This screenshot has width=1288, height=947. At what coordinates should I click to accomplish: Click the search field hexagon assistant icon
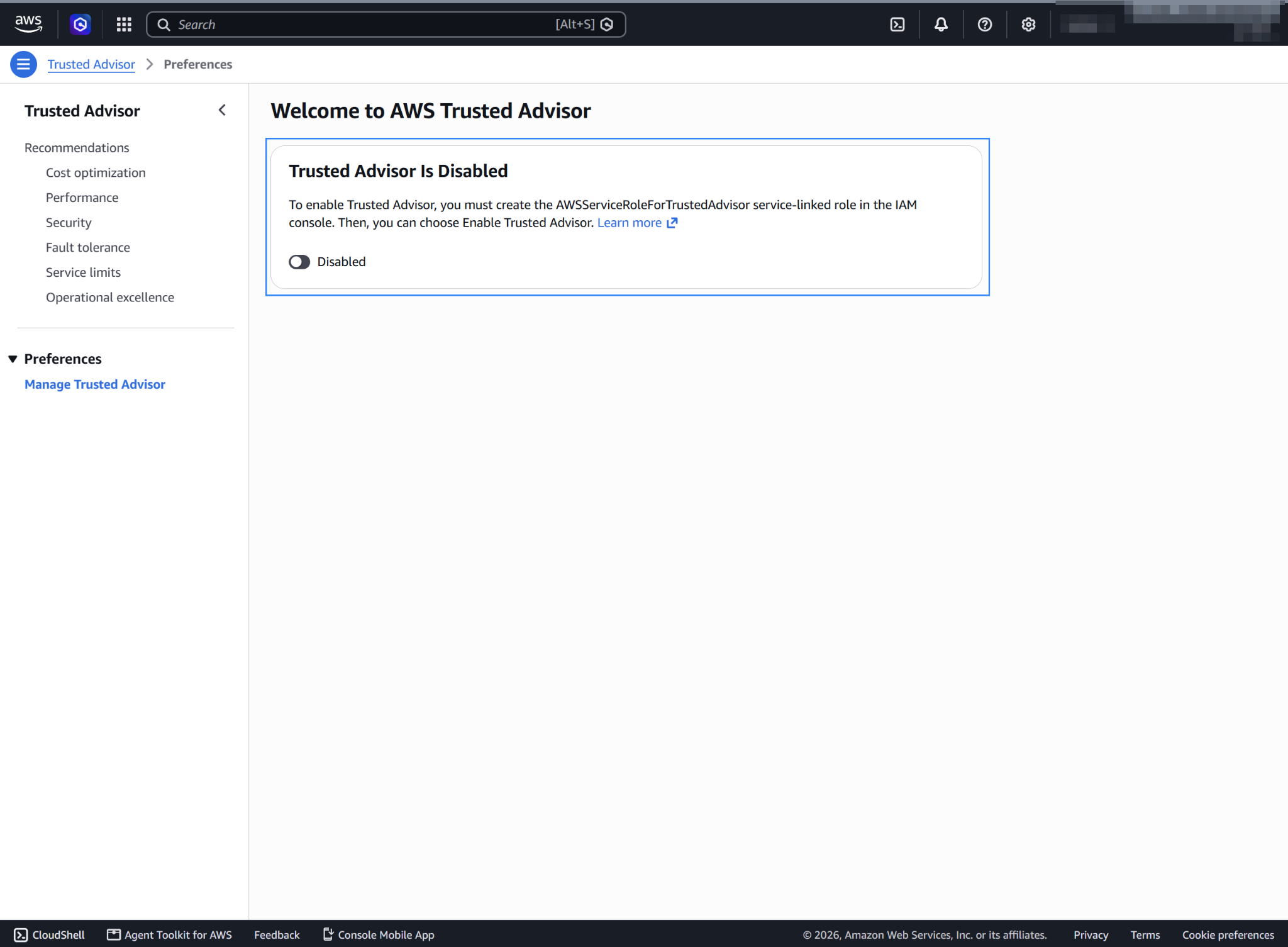click(x=607, y=25)
